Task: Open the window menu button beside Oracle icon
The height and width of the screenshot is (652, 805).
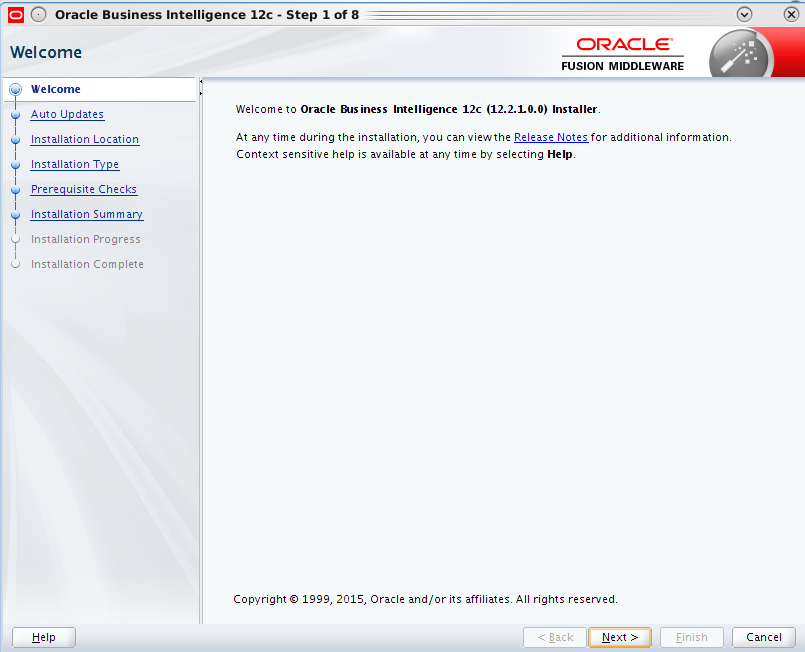Action: click(x=39, y=15)
